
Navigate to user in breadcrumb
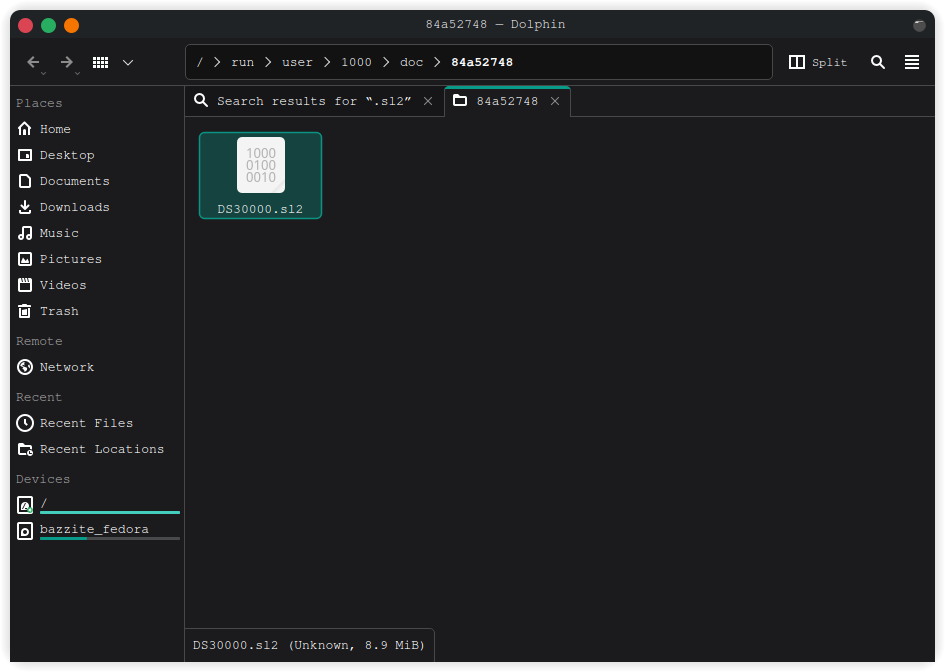[x=297, y=62]
